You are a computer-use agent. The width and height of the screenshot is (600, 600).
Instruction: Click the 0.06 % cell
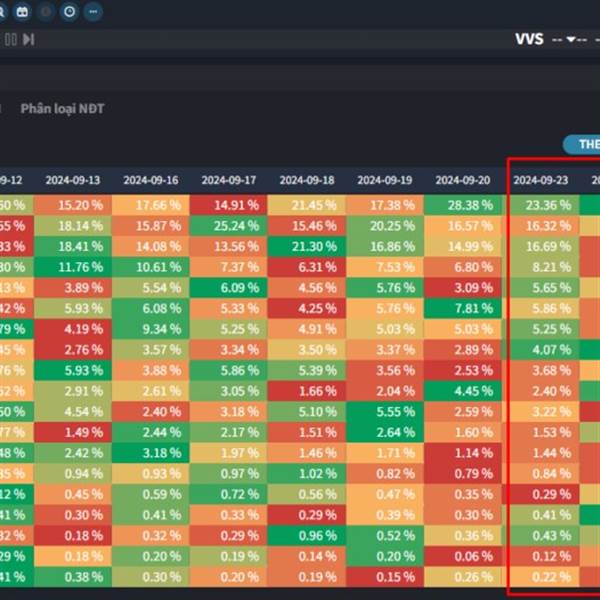click(463, 556)
